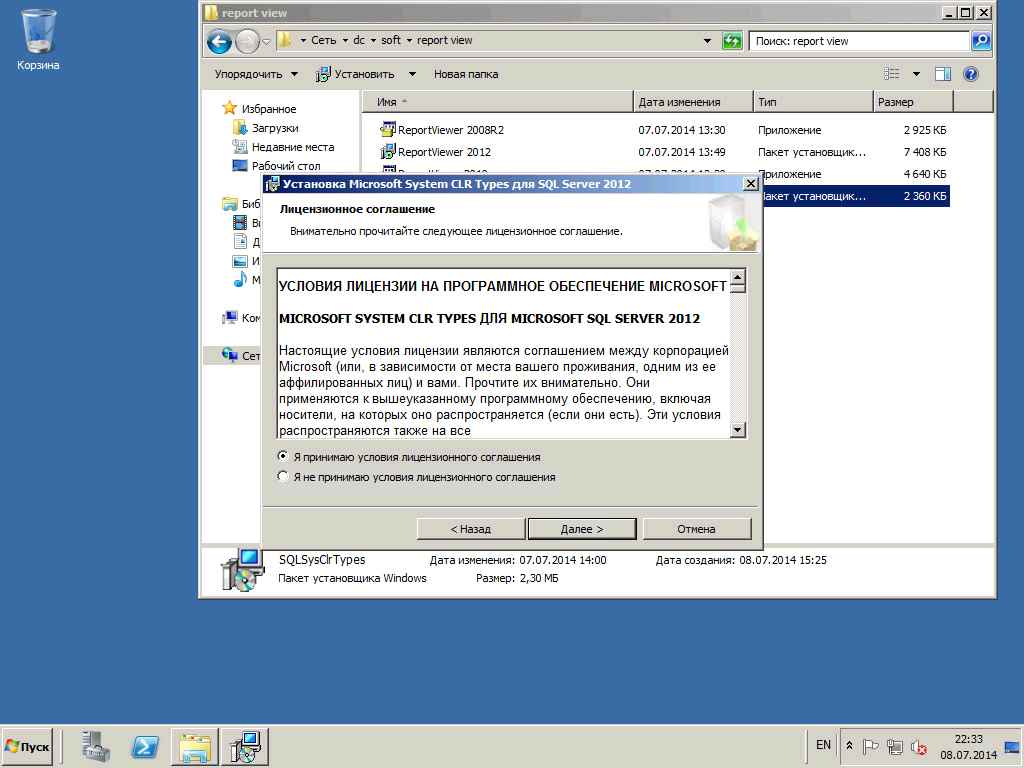Open the Пуск start menu
The height and width of the screenshot is (768, 1024).
point(27,746)
